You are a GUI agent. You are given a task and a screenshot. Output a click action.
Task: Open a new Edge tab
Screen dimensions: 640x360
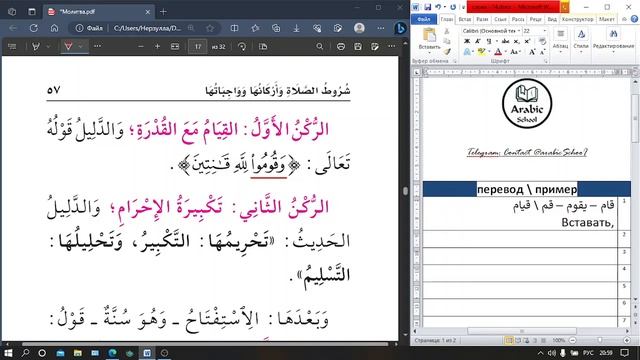pyautogui.click(x=163, y=12)
